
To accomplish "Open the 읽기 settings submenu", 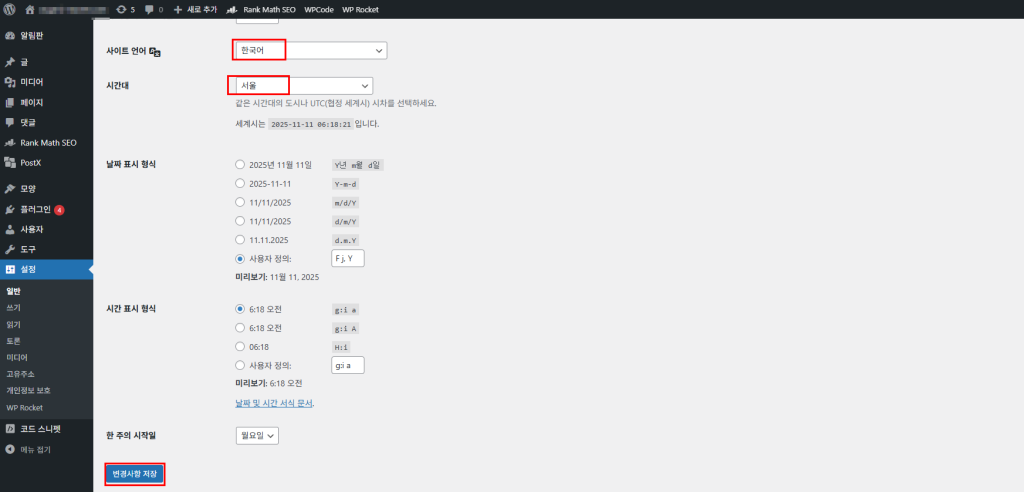I will coord(13,324).
